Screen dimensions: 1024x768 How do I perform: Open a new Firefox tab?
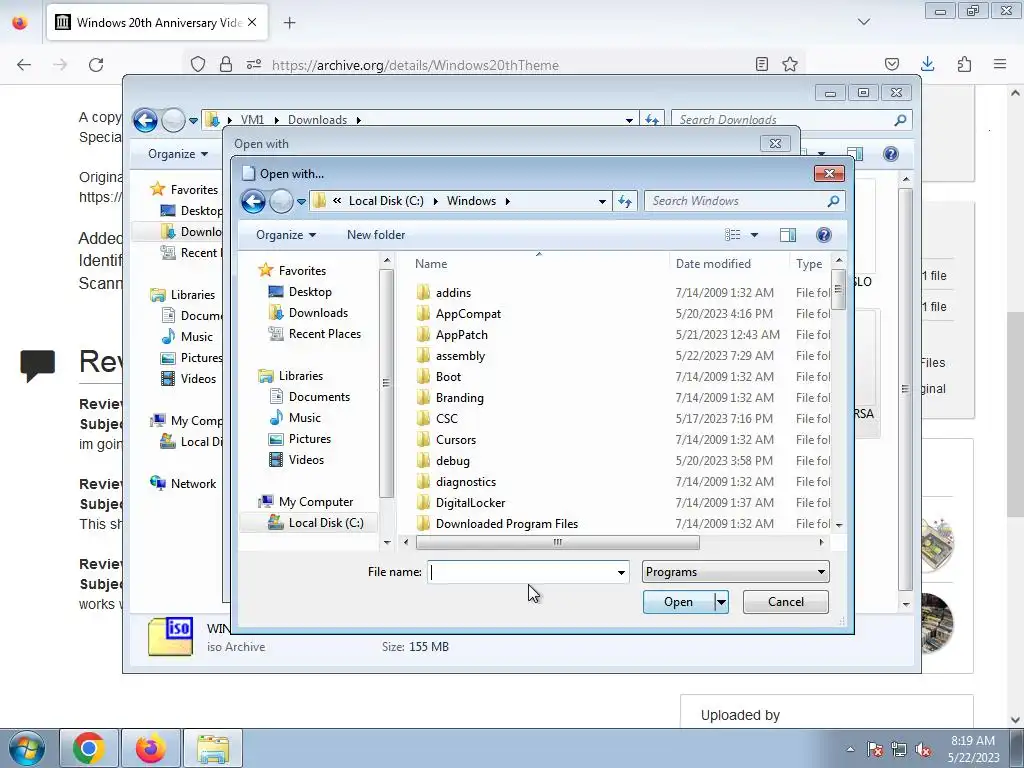click(x=290, y=23)
